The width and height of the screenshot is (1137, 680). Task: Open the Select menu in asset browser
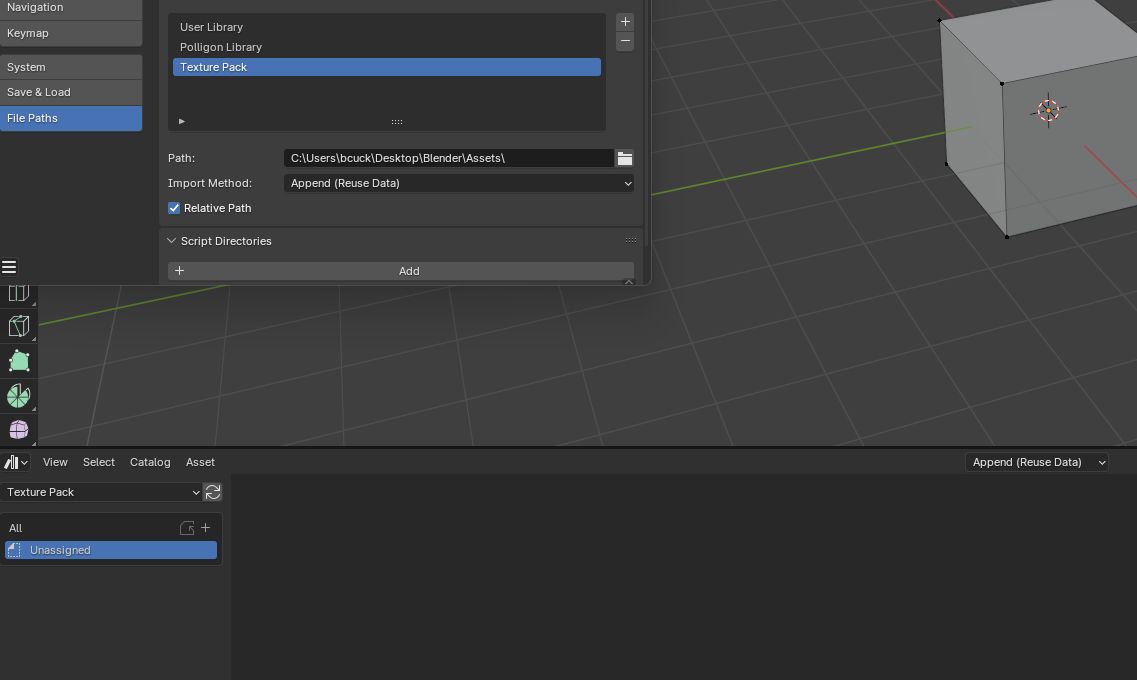coord(99,463)
